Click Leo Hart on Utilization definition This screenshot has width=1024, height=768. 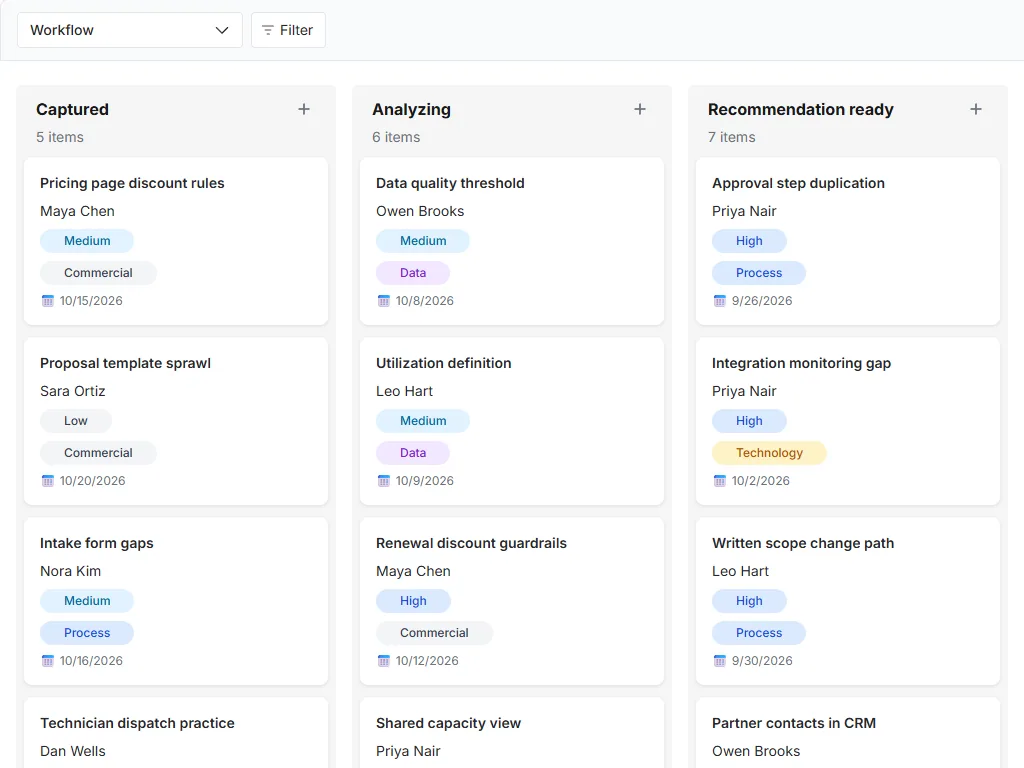(404, 391)
